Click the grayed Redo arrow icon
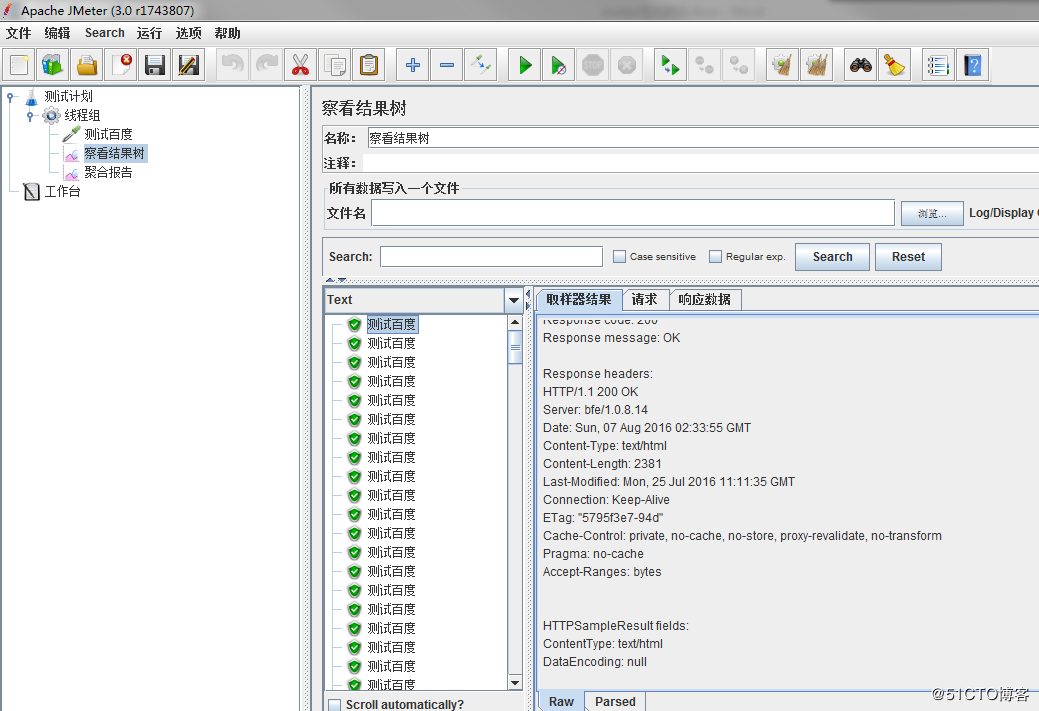 coord(266,65)
